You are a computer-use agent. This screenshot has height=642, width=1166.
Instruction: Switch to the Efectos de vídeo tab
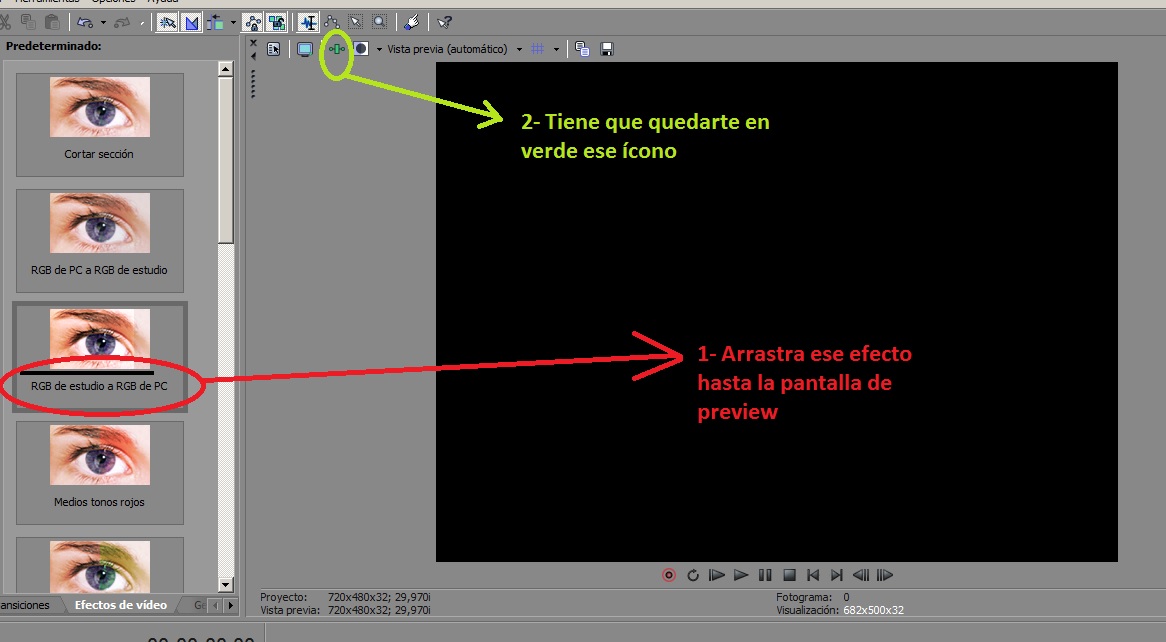[120, 605]
